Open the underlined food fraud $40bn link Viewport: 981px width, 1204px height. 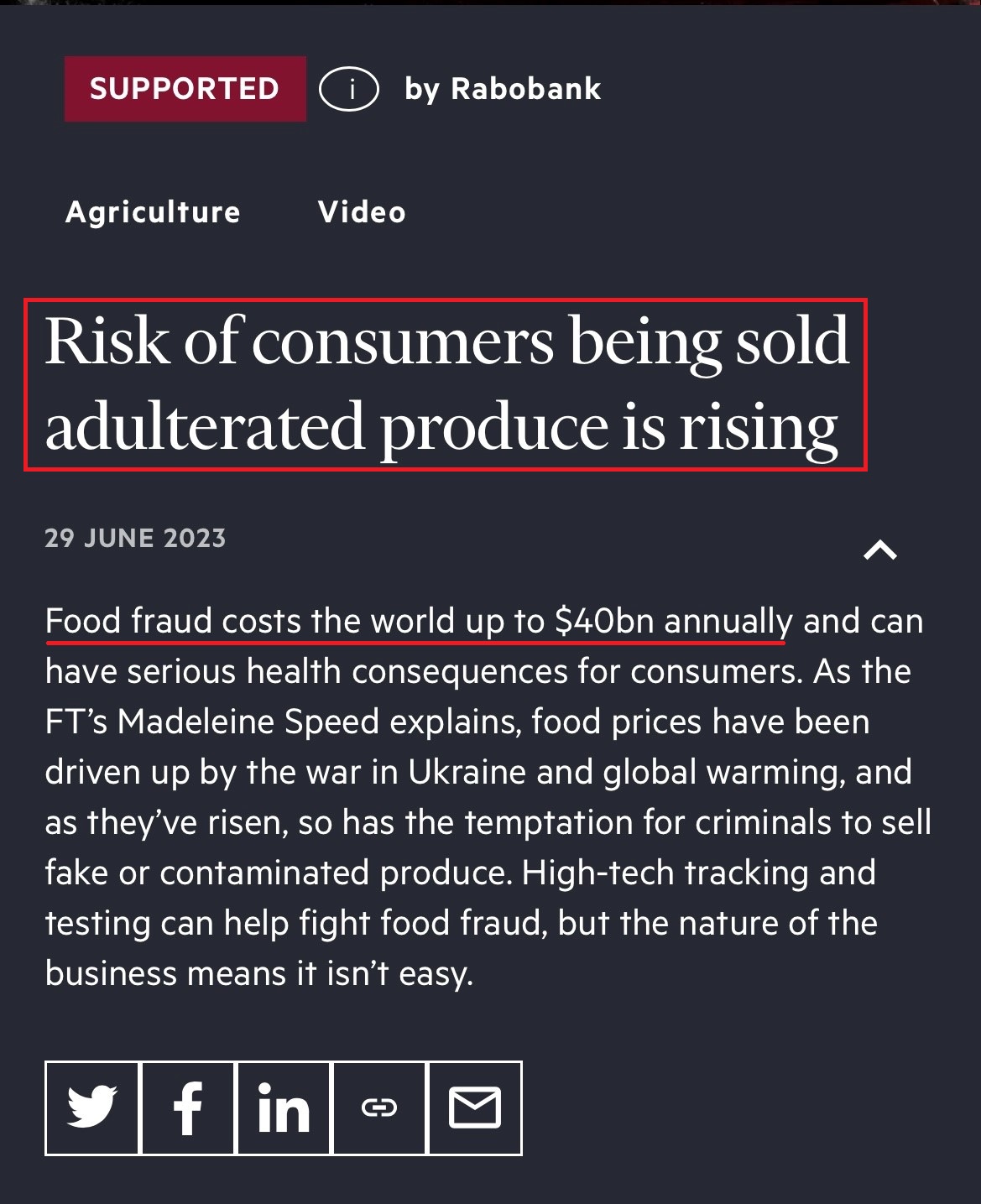(x=418, y=622)
